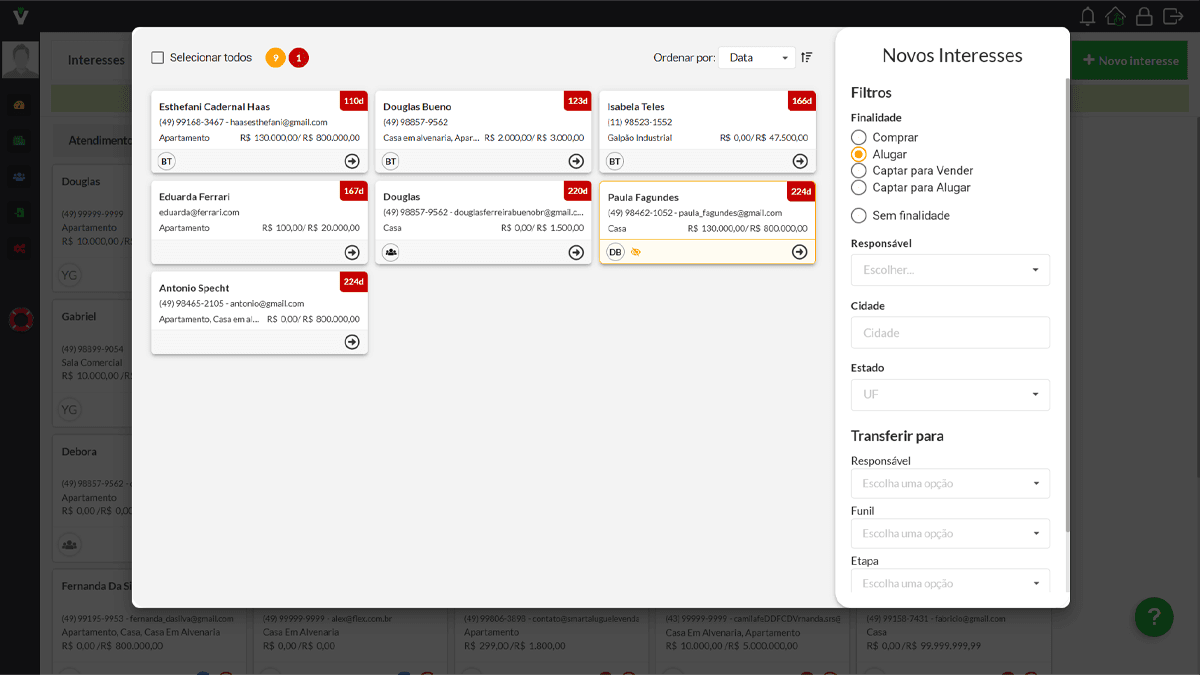Open help with the green question mark button

(x=1154, y=617)
